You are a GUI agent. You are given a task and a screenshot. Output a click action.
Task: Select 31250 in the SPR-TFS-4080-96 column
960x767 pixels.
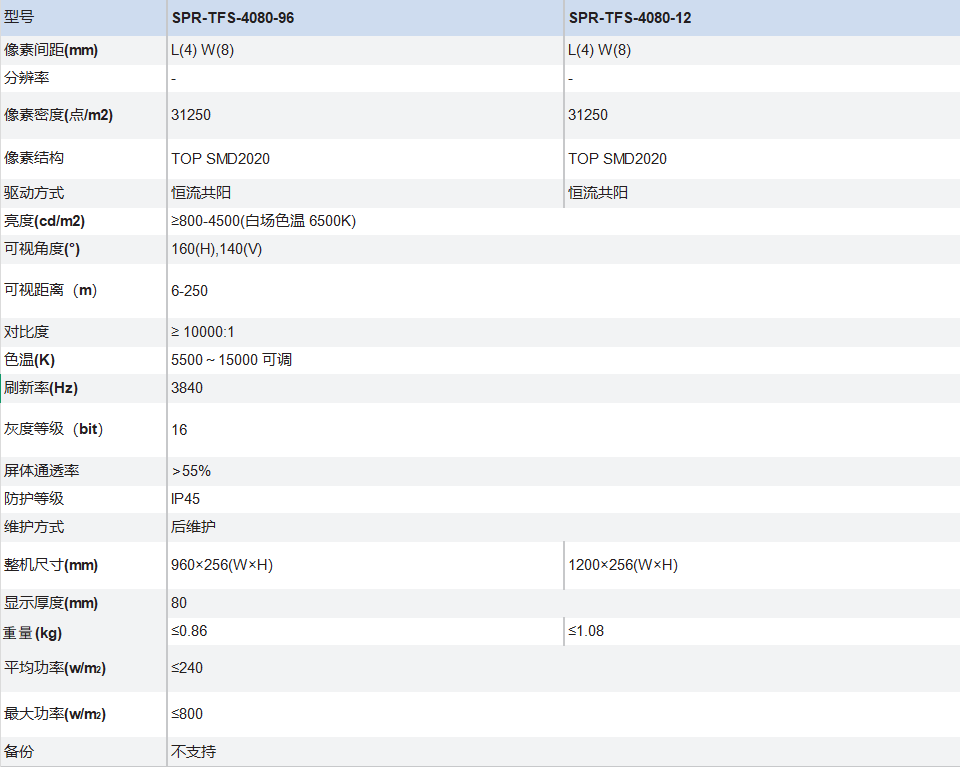191,115
